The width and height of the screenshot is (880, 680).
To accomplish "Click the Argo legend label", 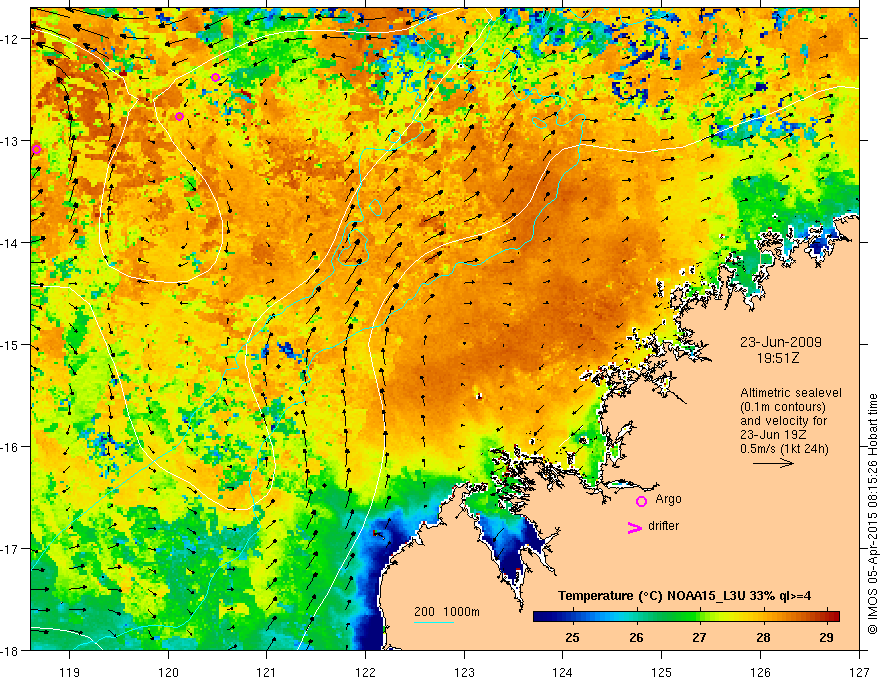I will click(x=668, y=499).
